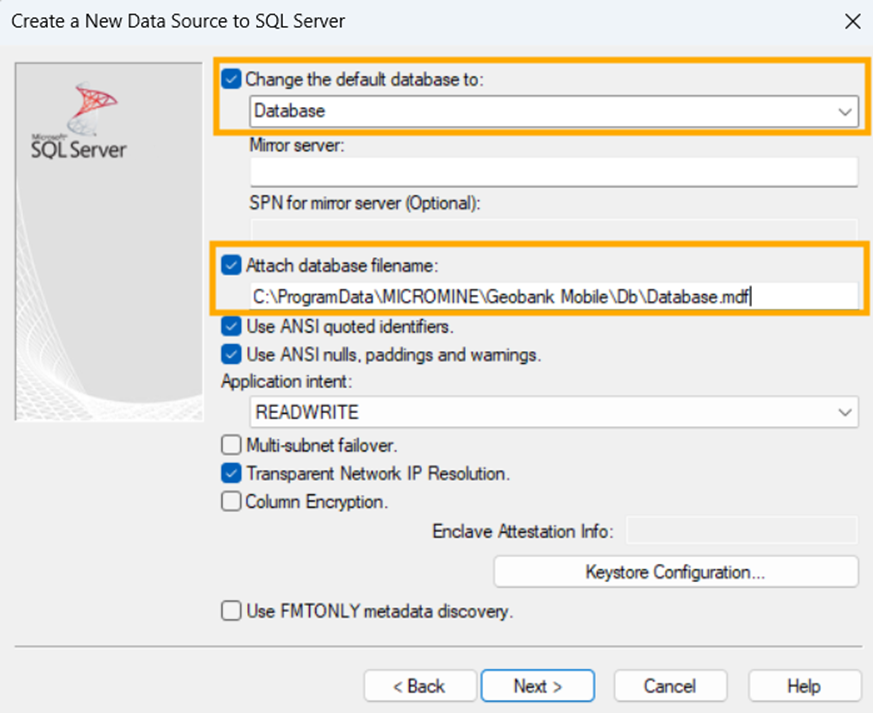Open the default database dropdown
Viewport: 873px width, 713px height.
click(845, 112)
